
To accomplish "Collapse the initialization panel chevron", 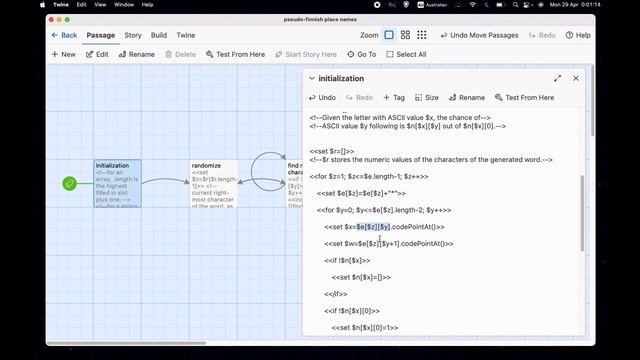I will (x=312, y=78).
